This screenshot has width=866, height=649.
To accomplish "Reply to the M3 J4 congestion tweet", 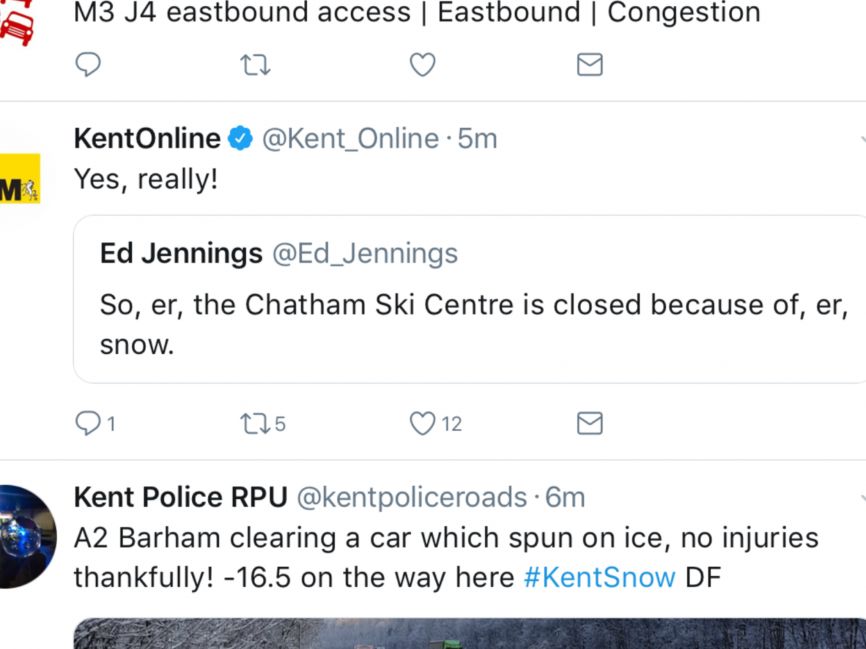I will [x=88, y=65].
